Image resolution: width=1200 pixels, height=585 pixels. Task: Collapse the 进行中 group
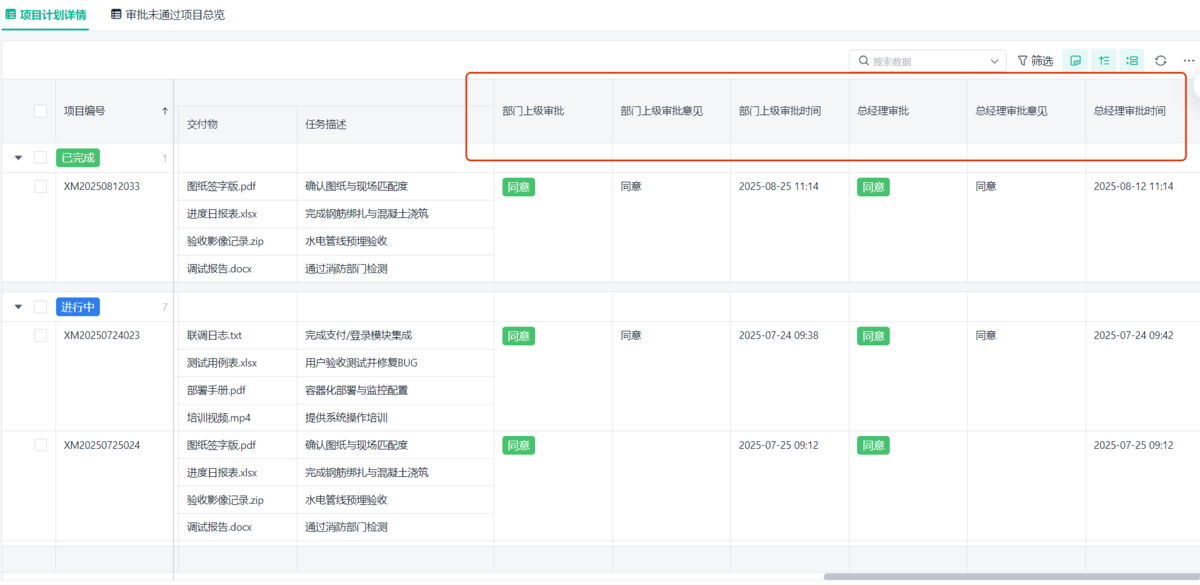tap(18, 307)
